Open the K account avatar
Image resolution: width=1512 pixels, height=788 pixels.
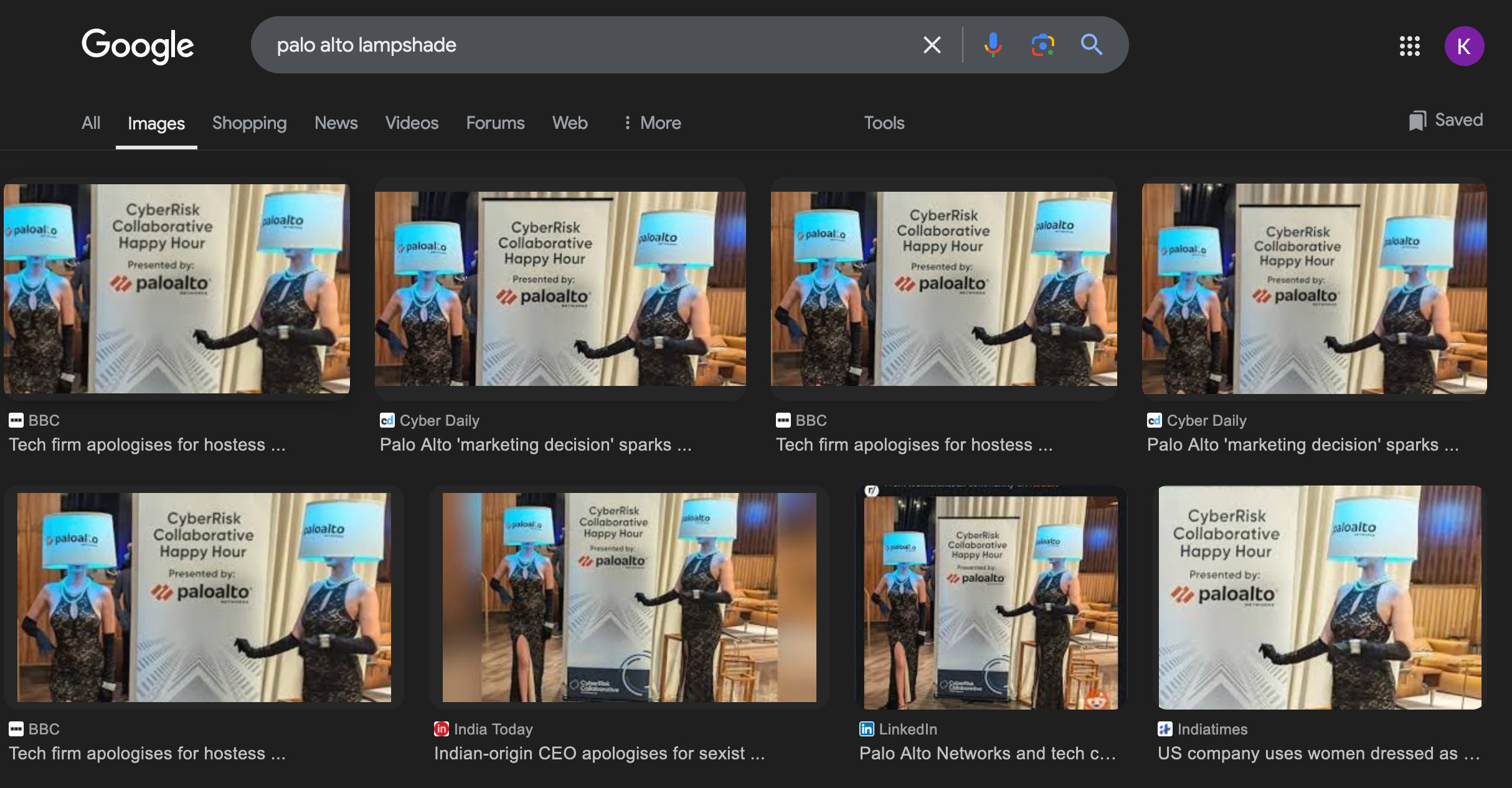[x=1464, y=45]
